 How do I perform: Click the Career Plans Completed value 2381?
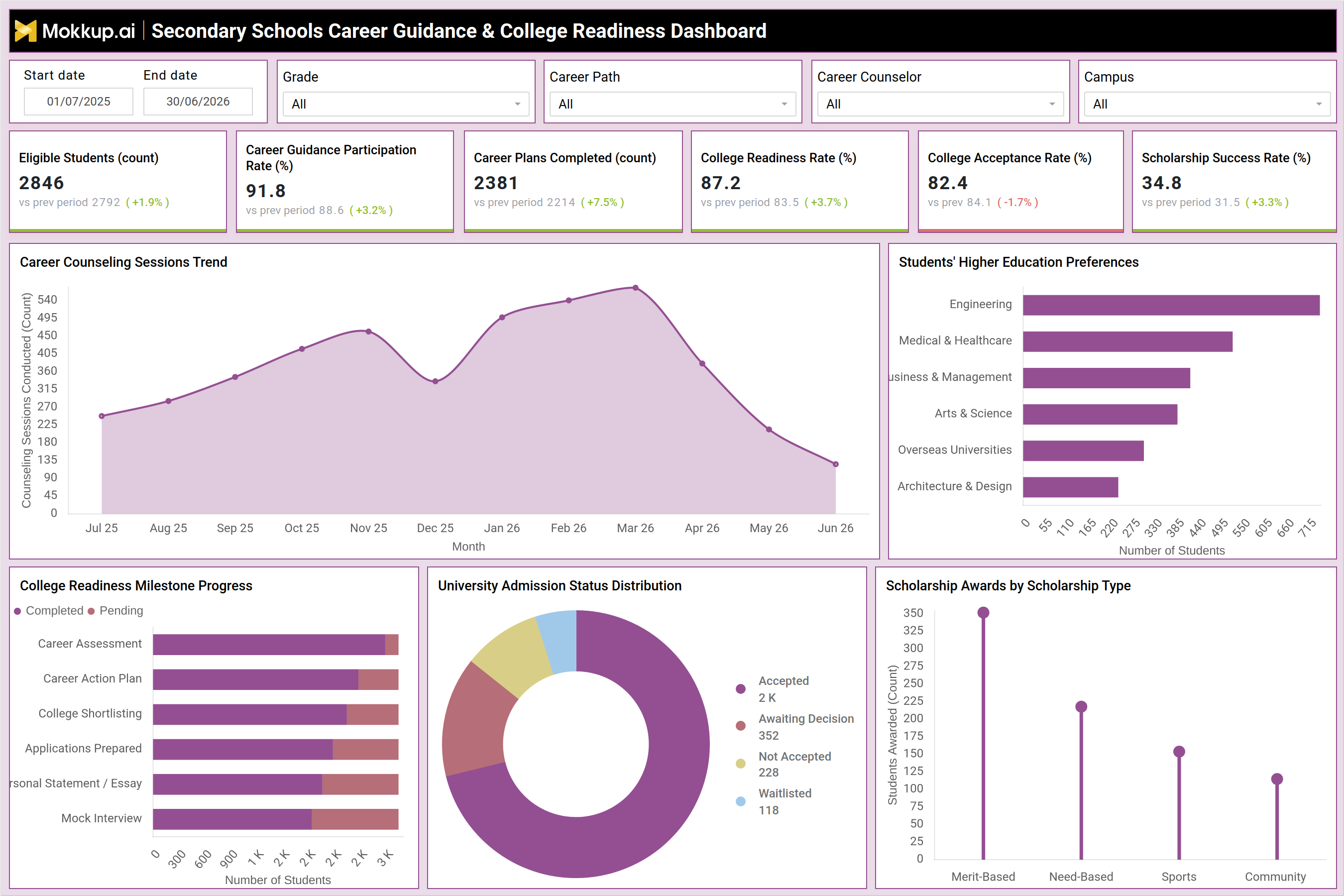495,183
